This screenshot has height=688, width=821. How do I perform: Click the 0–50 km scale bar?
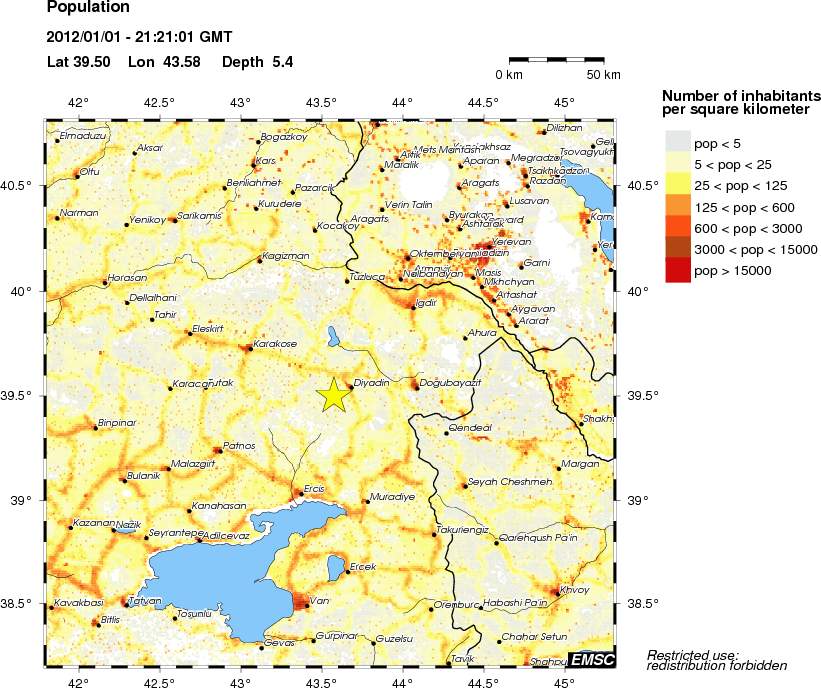coord(557,60)
